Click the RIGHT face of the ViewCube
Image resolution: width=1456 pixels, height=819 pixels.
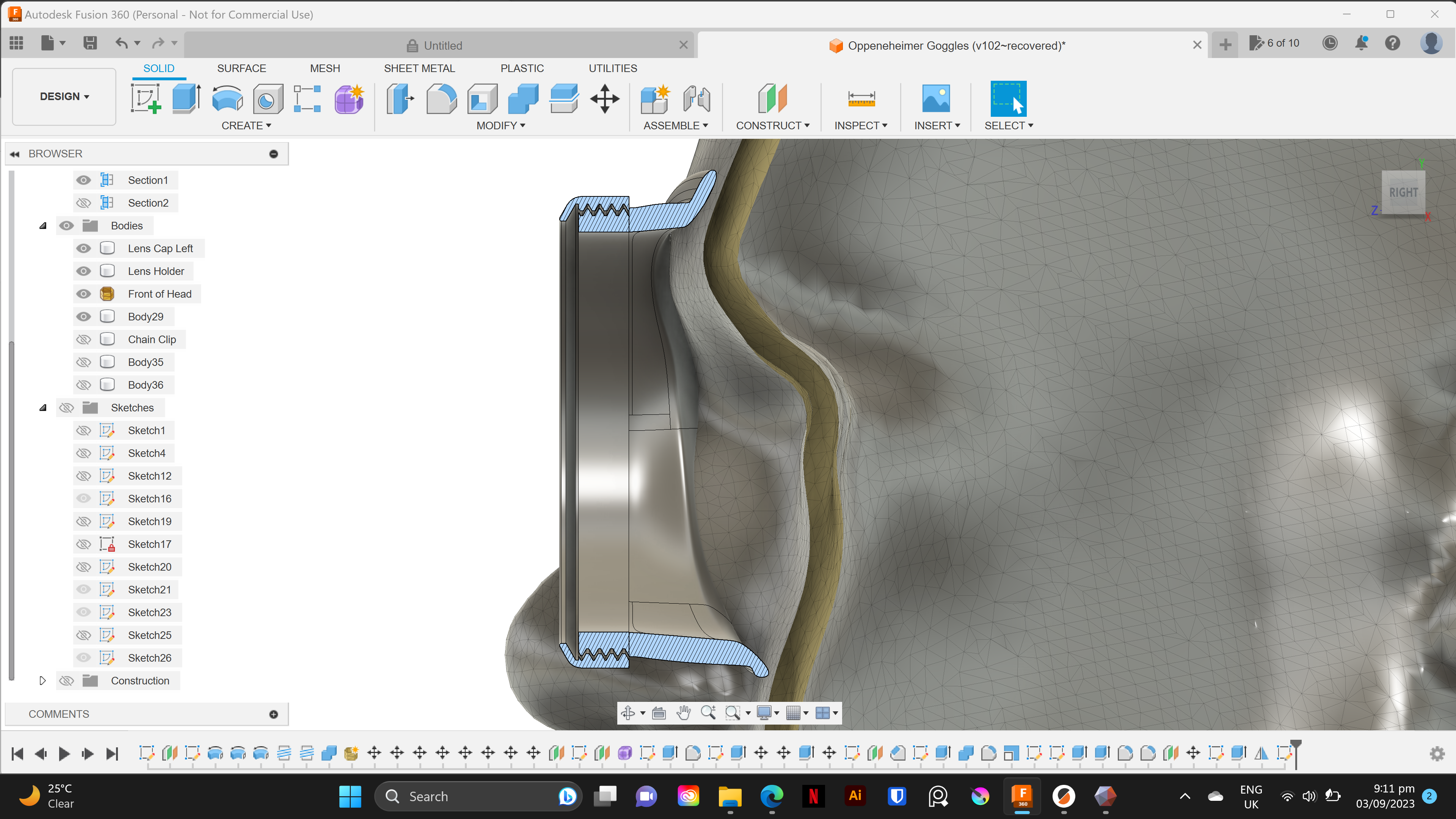tap(1403, 192)
